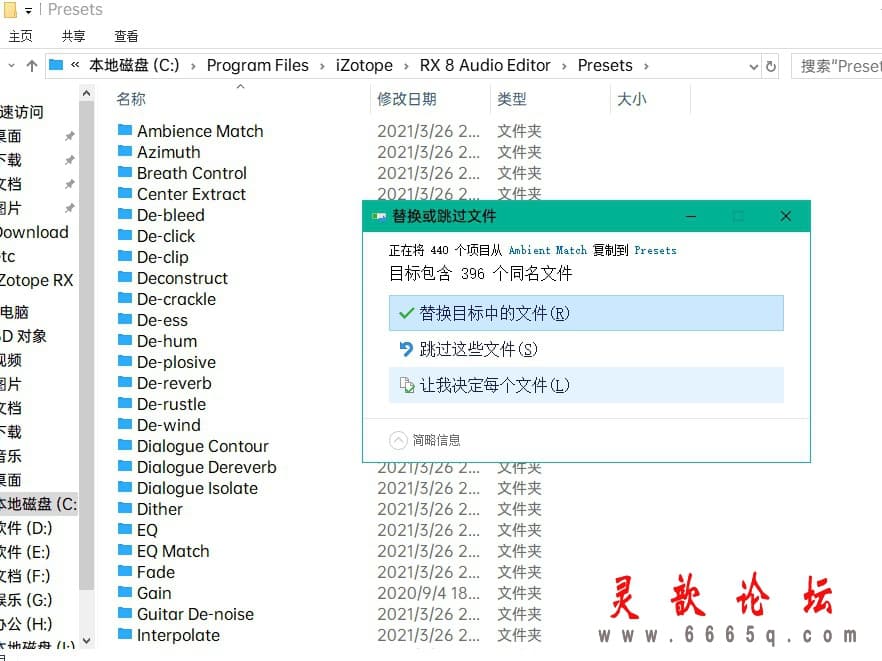Screen dimensions: 882x661
Task: Open the quick access toolbar dropdown
Action: [x=28, y=10]
